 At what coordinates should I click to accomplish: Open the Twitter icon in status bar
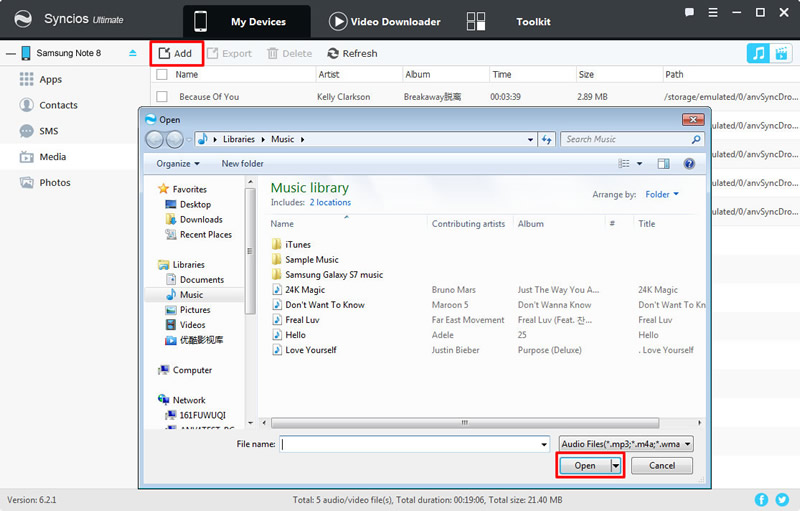click(x=782, y=500)
